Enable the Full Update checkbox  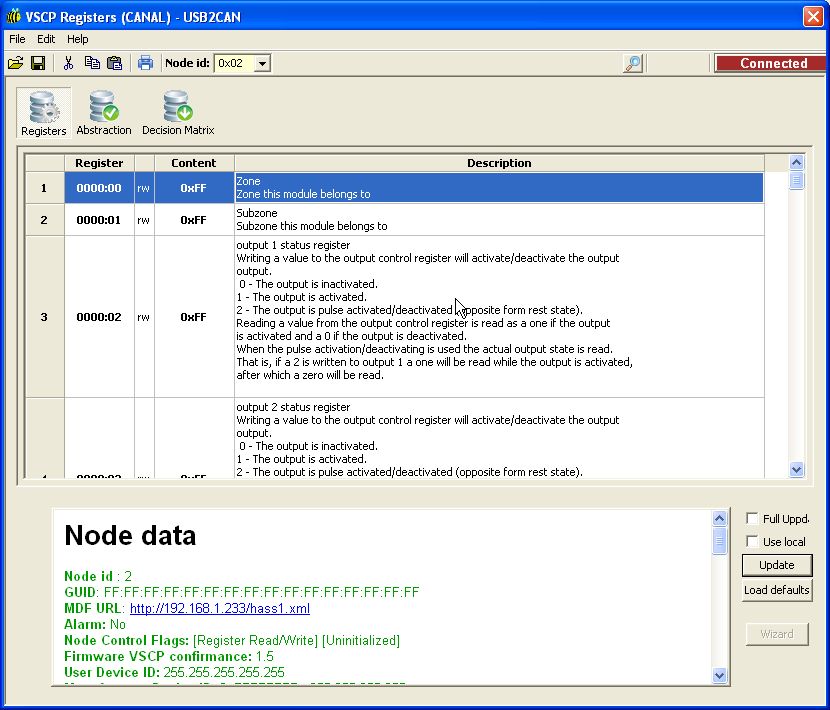[752, 519]
